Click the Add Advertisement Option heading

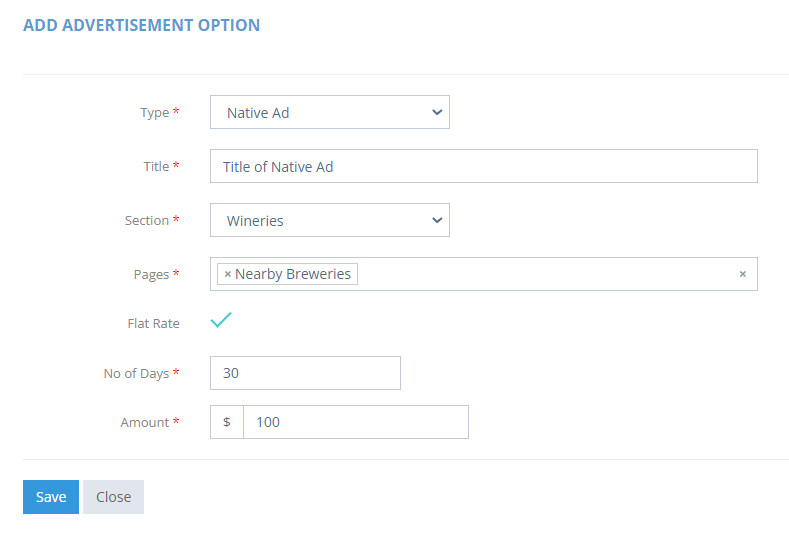[141, 25]
